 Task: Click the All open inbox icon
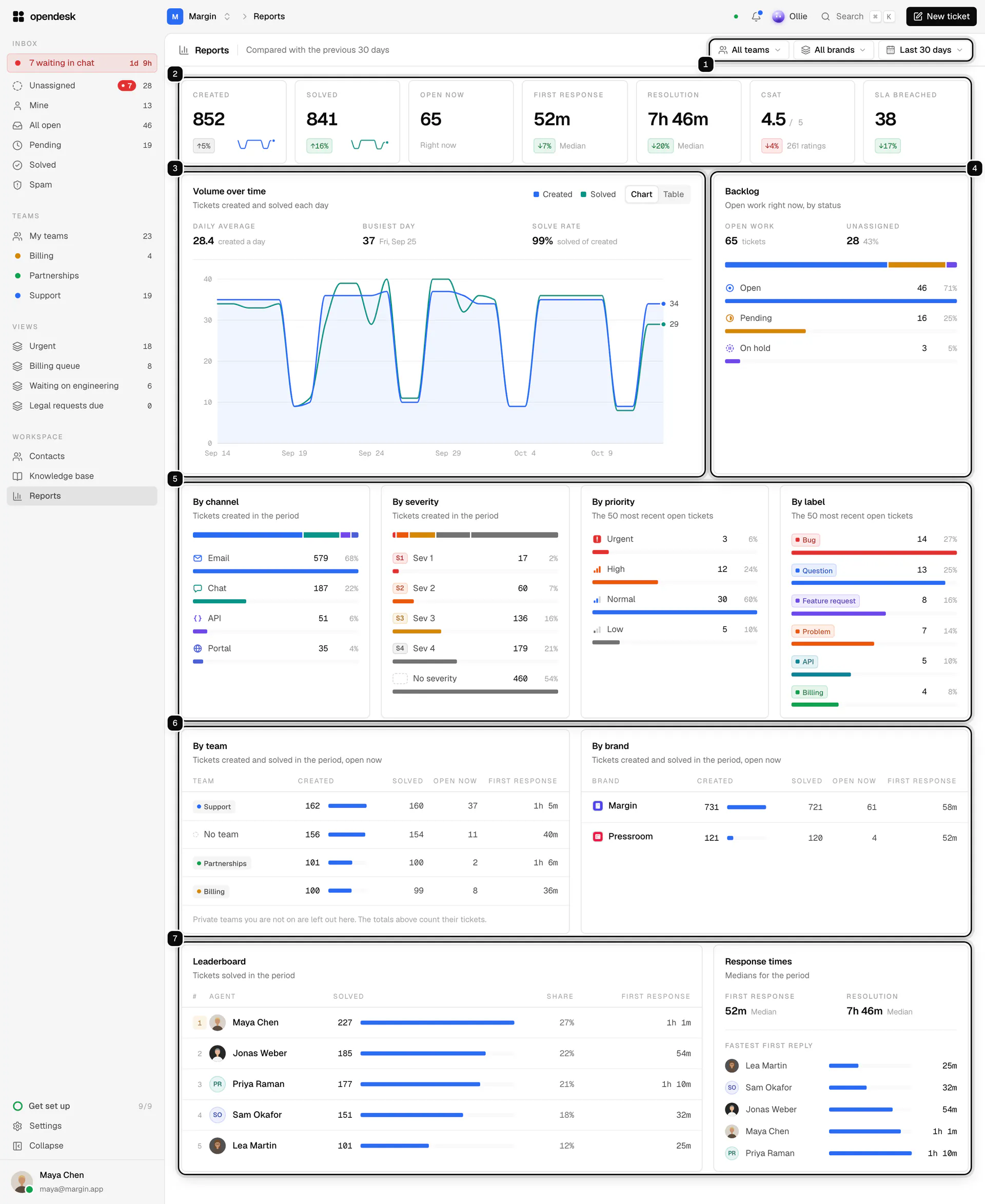point(17,125)
